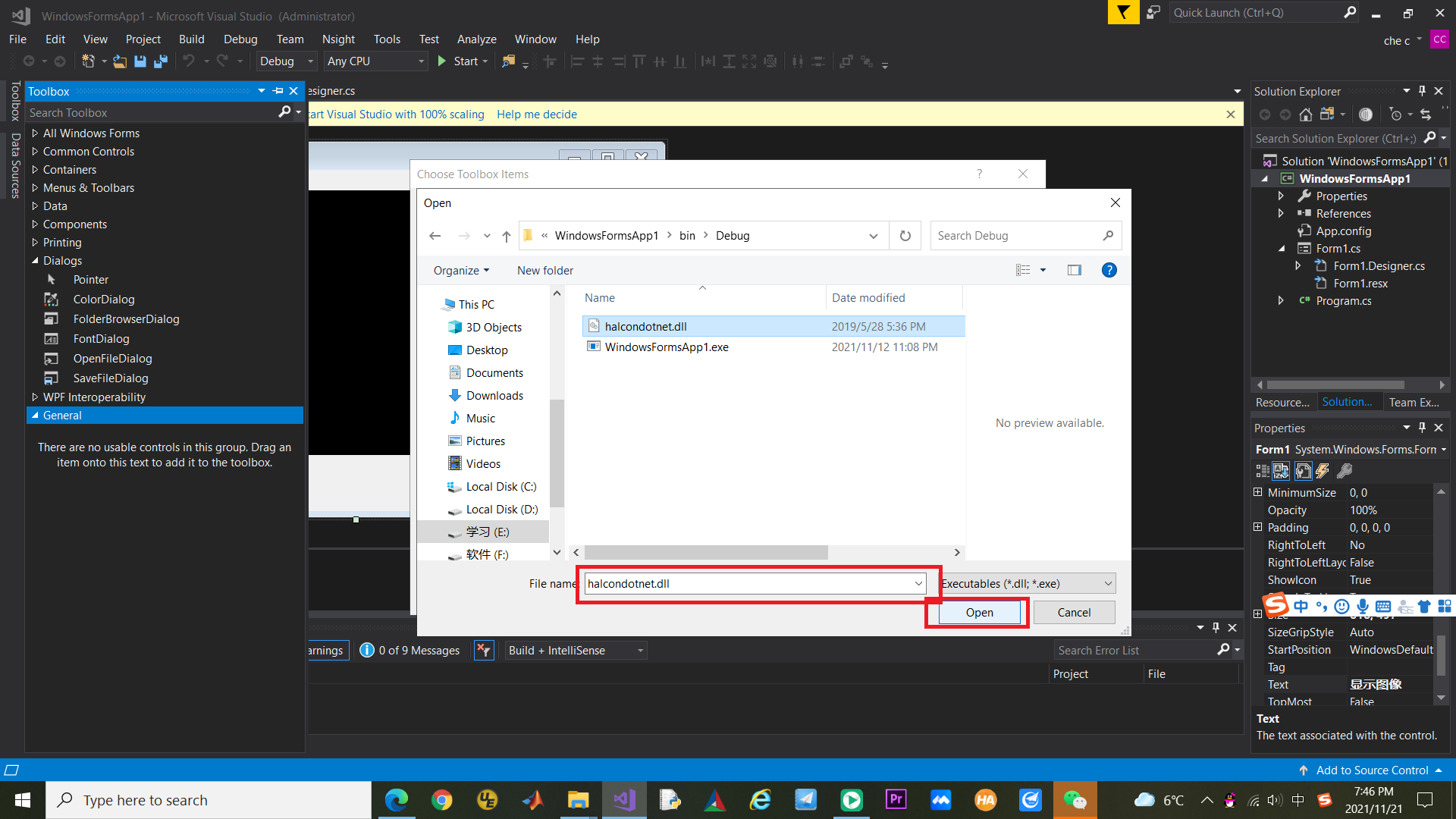Expand the References node in Solution Explorer

1280,213
